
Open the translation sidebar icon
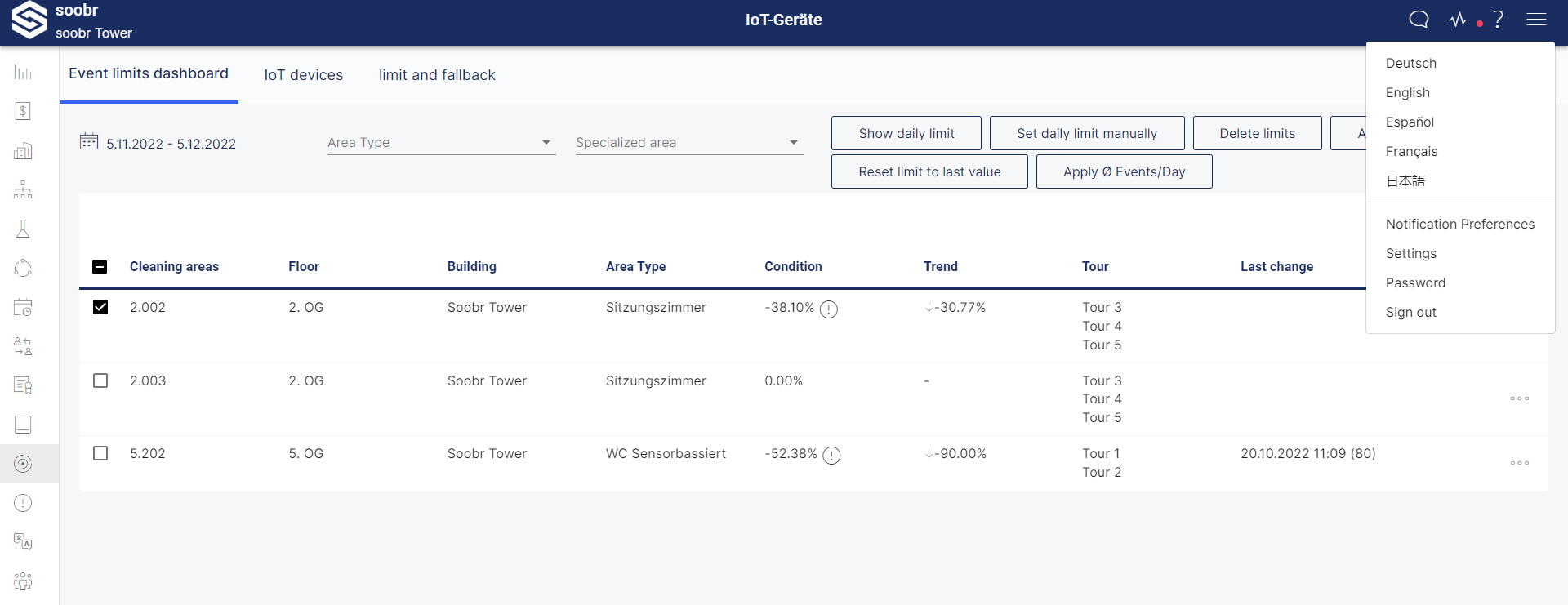(23, 541)
